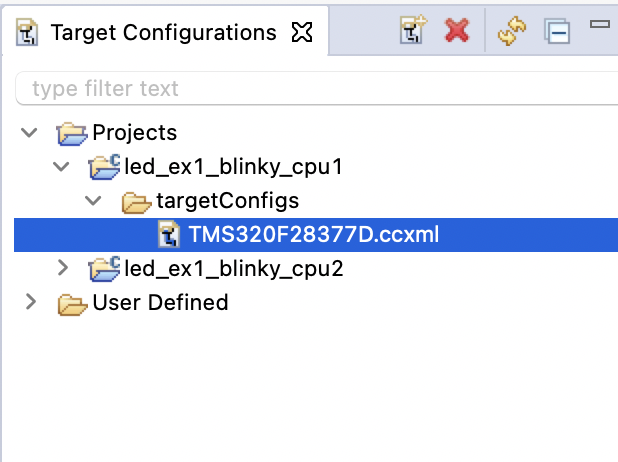Refresh the target configurations list
The width and height of the screenshot is (618, 462).
512,31
